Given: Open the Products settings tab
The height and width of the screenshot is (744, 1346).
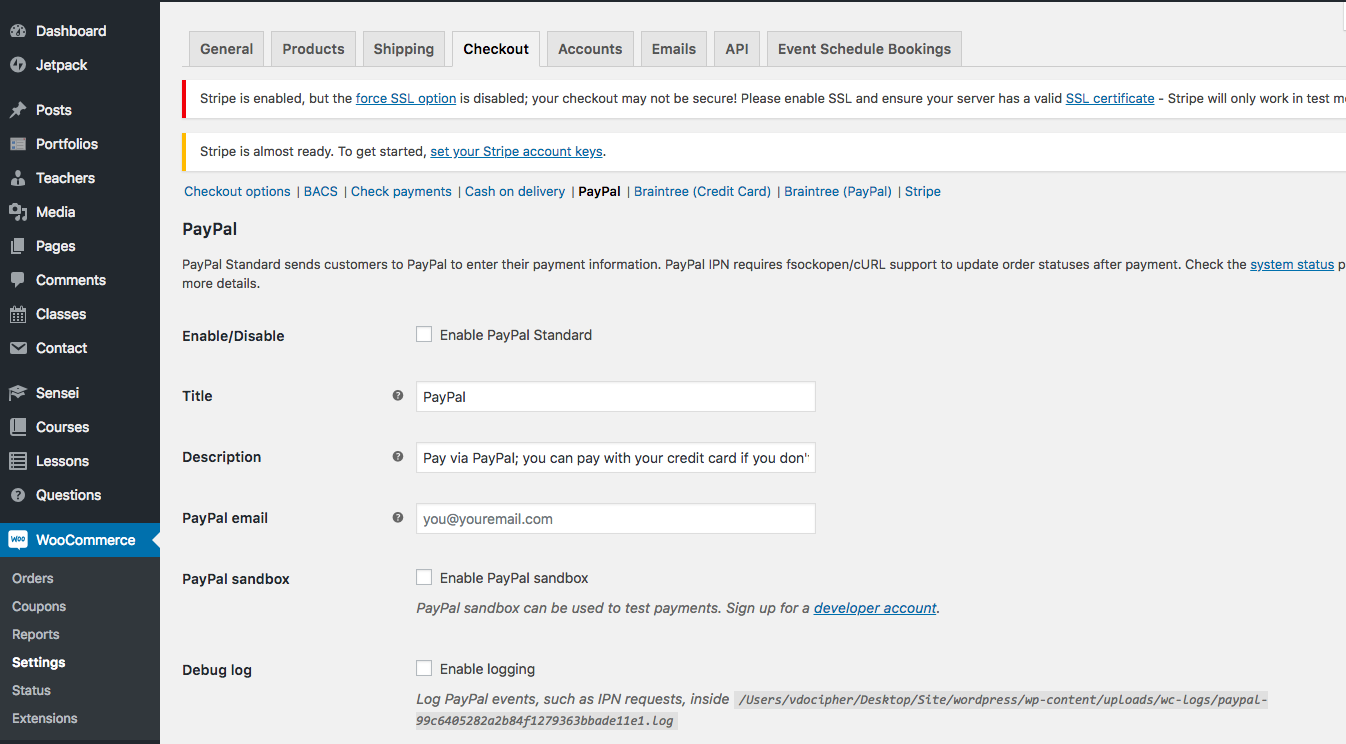Looking at the screenshot, I should click(x=313, y=49).
